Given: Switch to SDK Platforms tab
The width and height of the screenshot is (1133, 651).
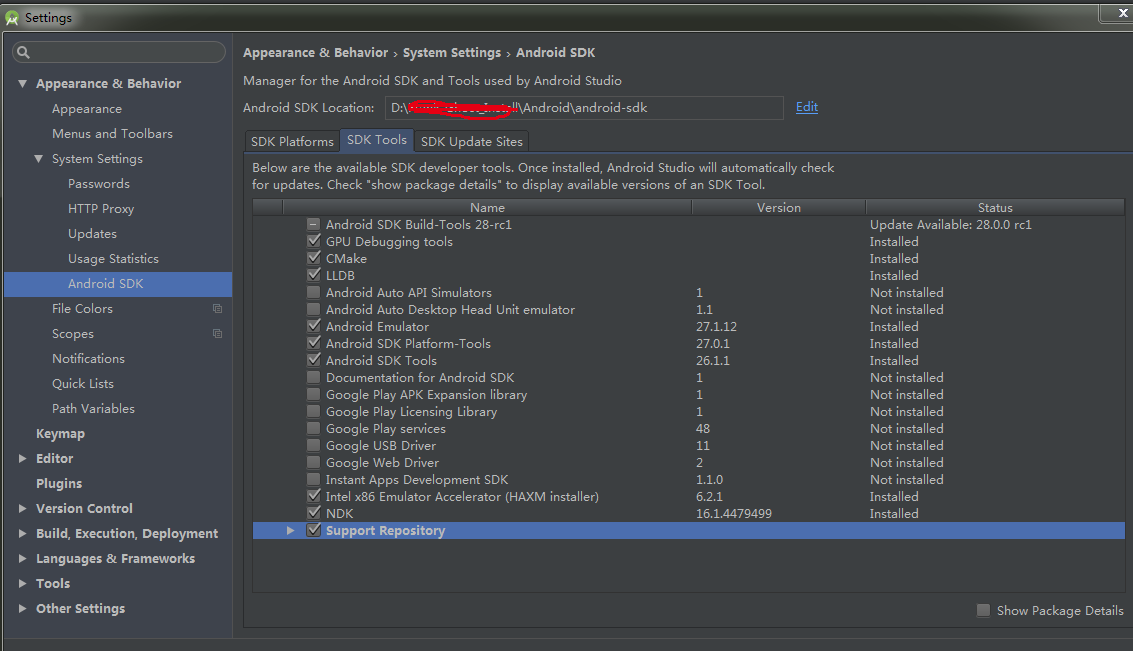Looking at the screenshot, I should pos(292,142).
